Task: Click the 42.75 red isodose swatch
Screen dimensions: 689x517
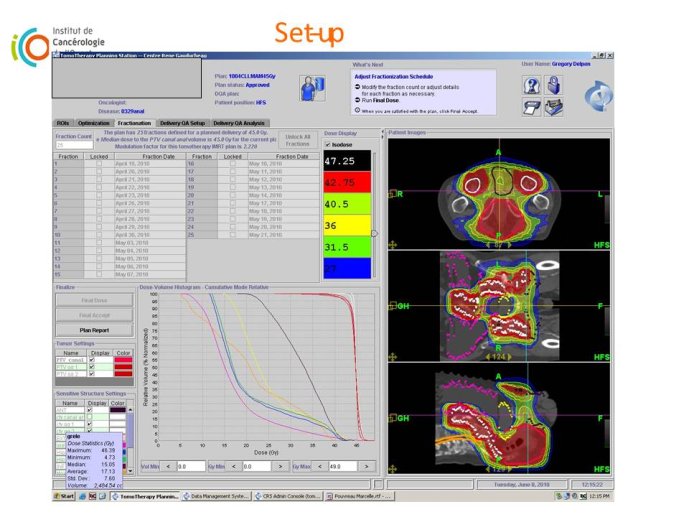Action: click(347, 182)
